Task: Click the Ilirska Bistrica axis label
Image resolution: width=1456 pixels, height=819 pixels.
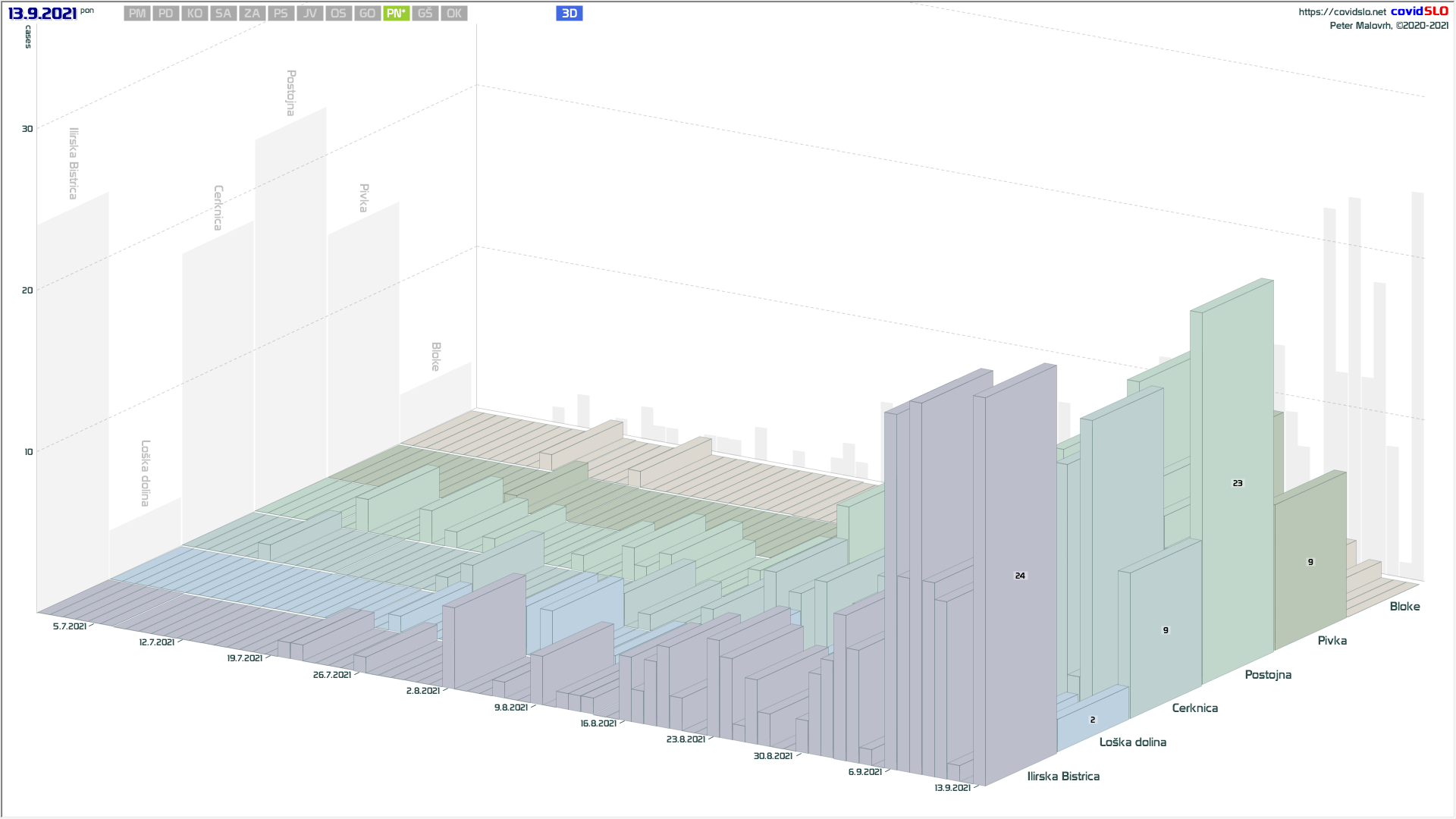Action: (1062, 777)
